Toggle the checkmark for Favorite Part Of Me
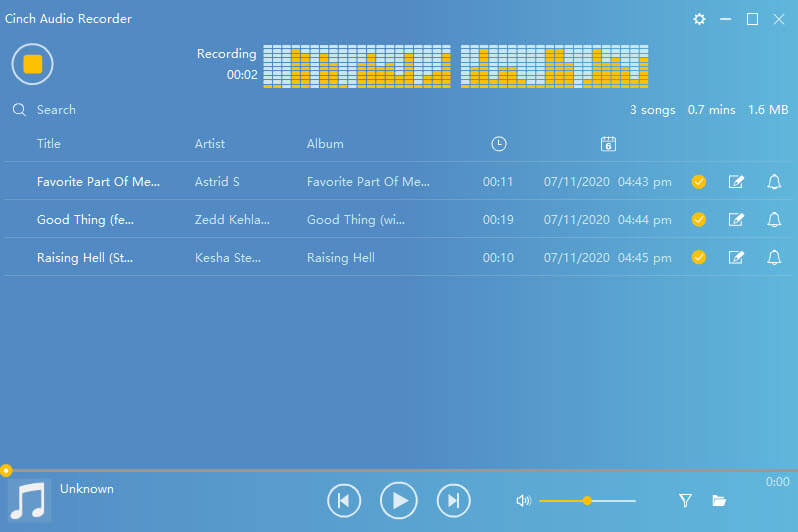 click(699, 182)
